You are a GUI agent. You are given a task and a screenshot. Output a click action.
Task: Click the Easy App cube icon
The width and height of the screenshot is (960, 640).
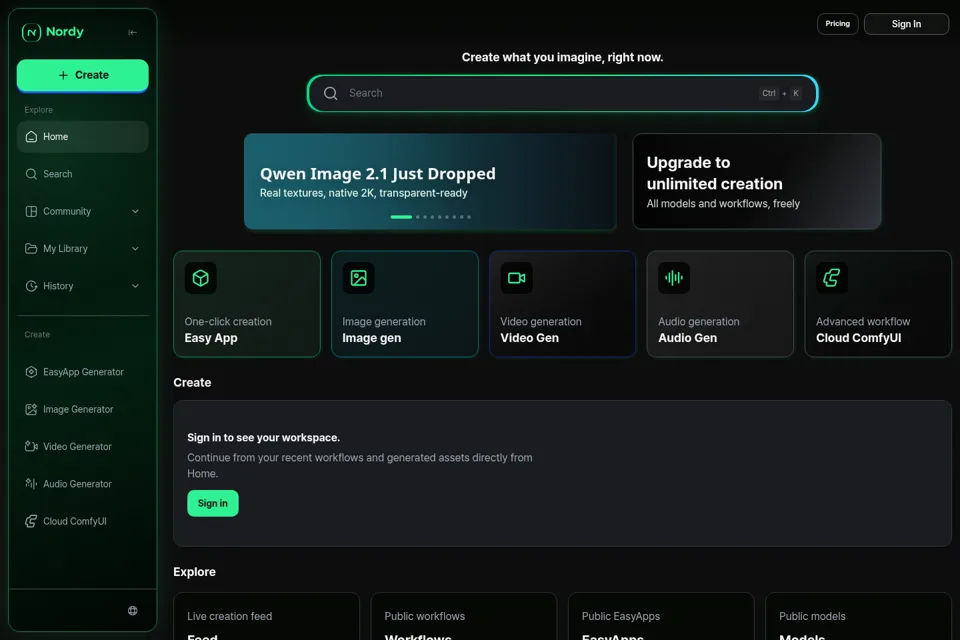(201, 278)
